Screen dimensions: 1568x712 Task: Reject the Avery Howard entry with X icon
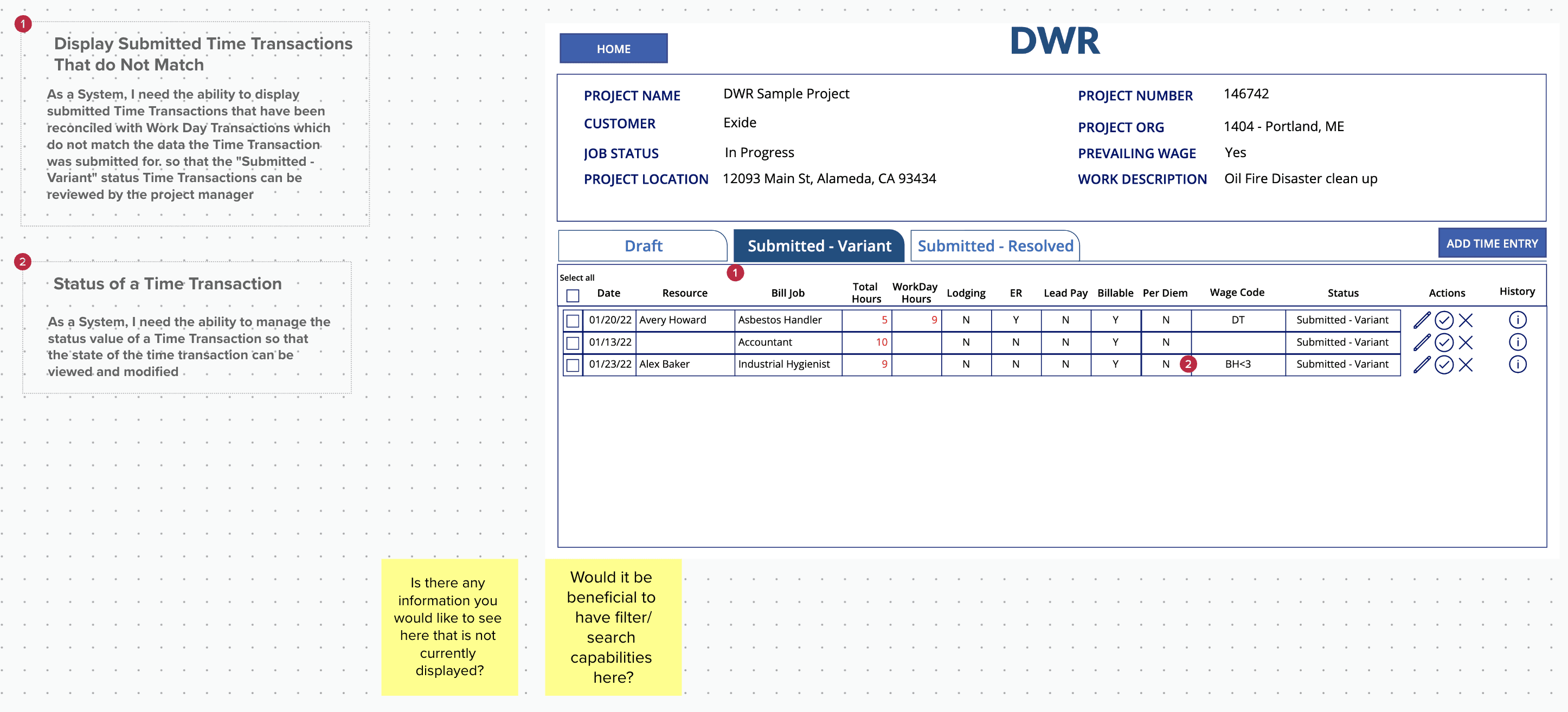(x=1466, y=320)
